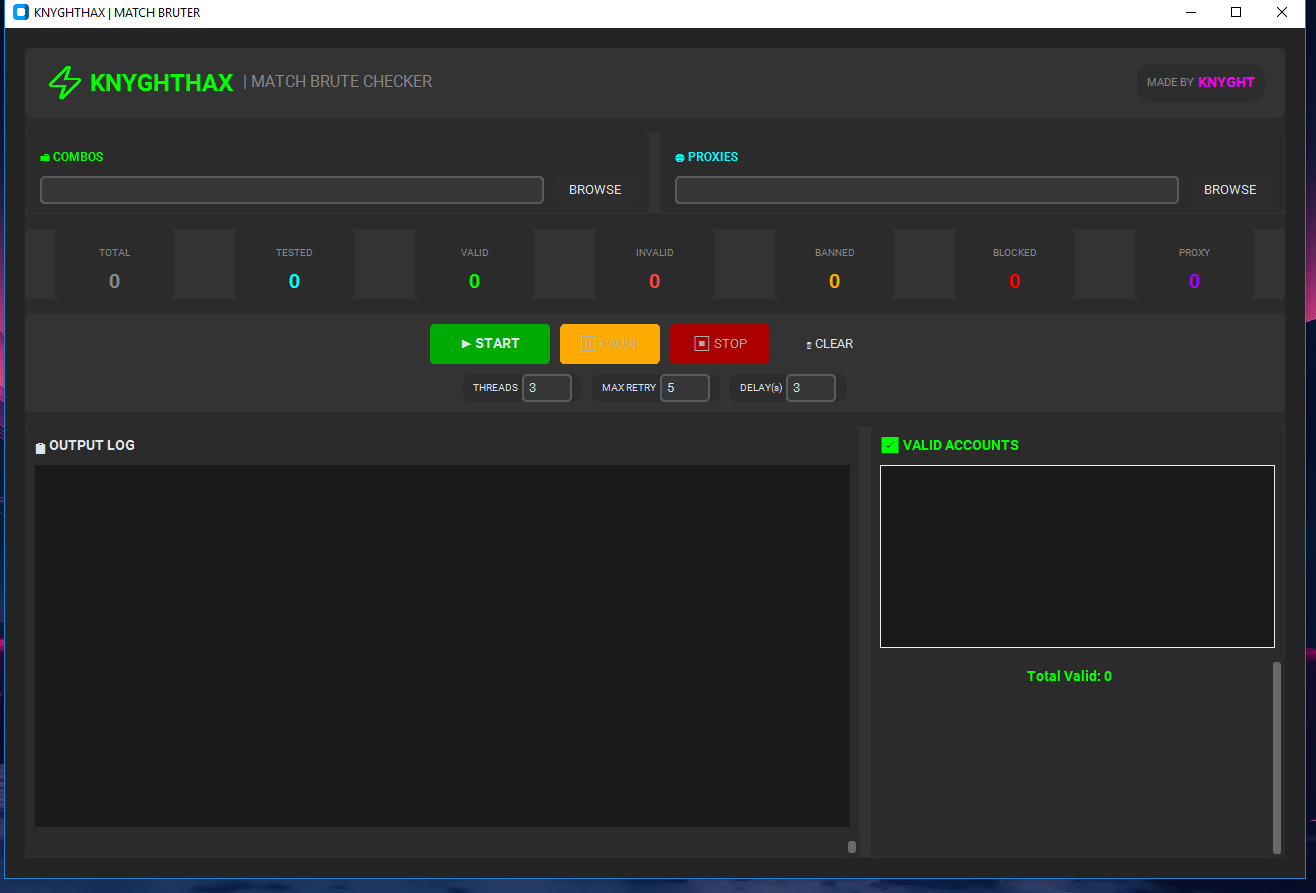Browse for a proxies file

point(1230,190)
